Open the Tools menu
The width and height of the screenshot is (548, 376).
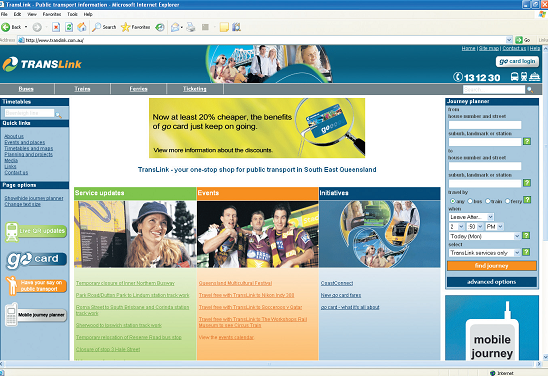click(x=72, y=14)
